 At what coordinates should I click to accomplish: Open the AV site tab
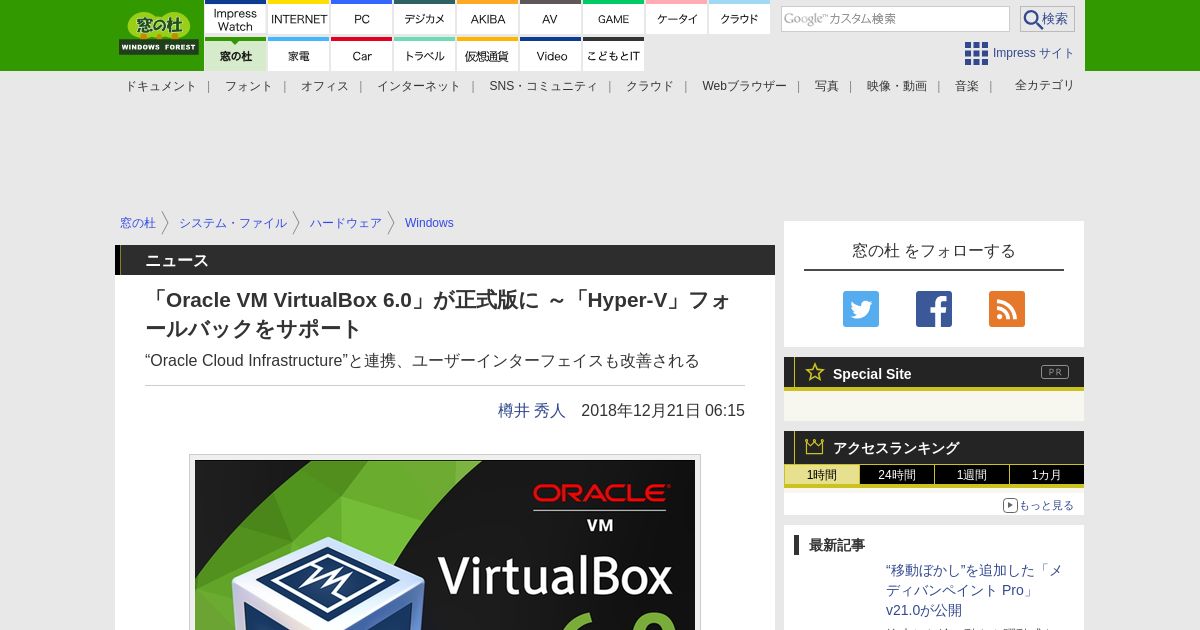pos(550,19)
